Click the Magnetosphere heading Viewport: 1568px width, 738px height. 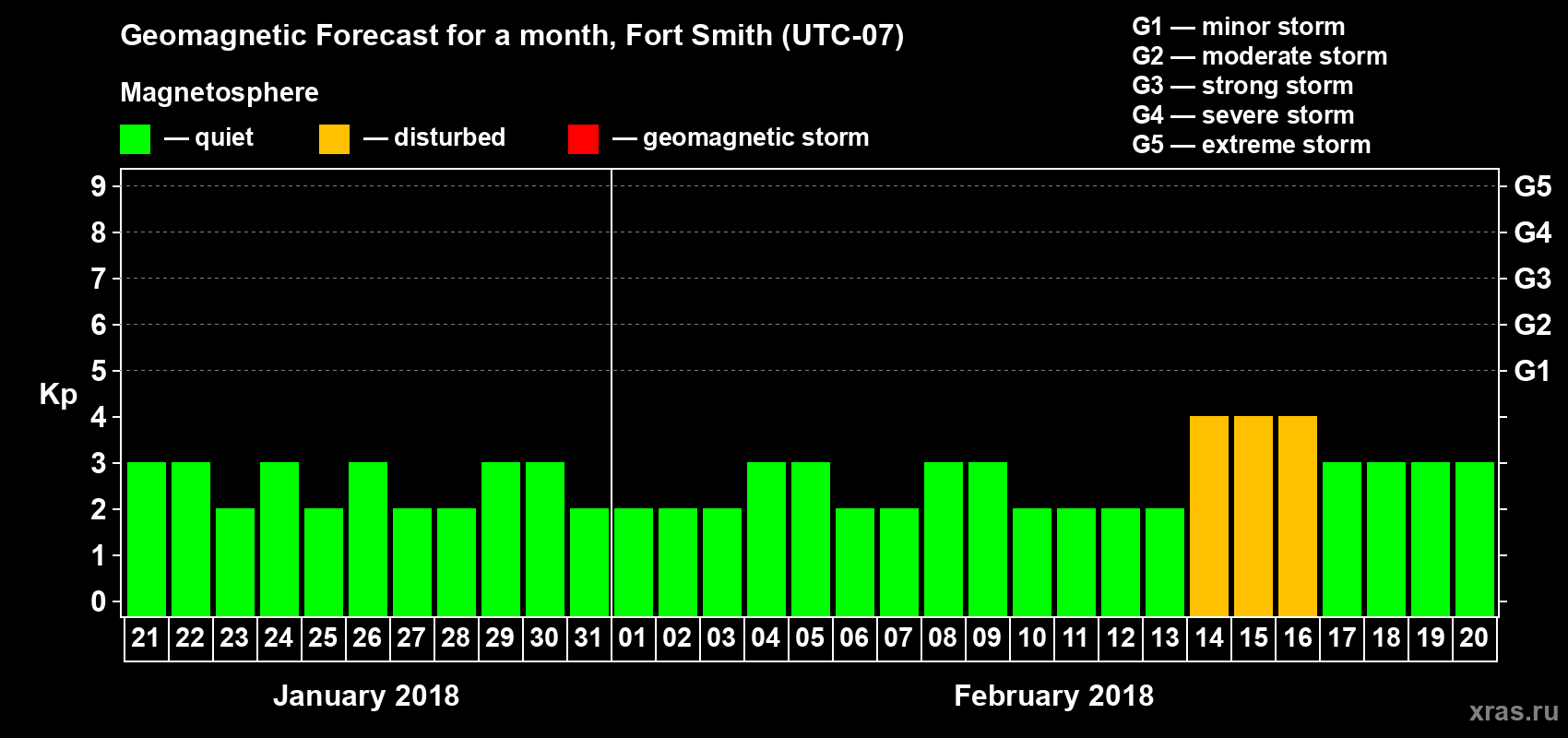coord(220,93)
